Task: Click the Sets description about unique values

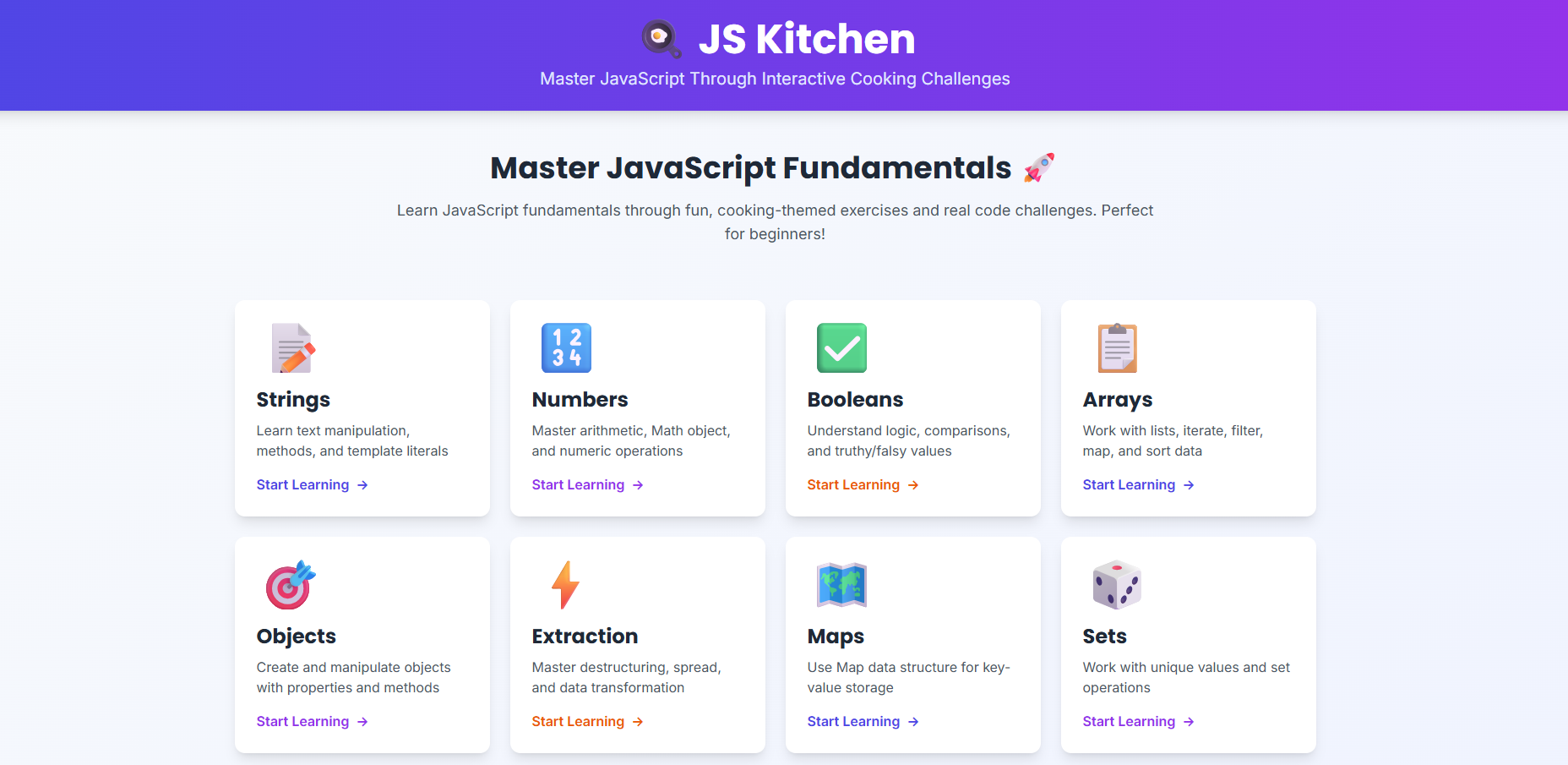Action: (1186, 678)
